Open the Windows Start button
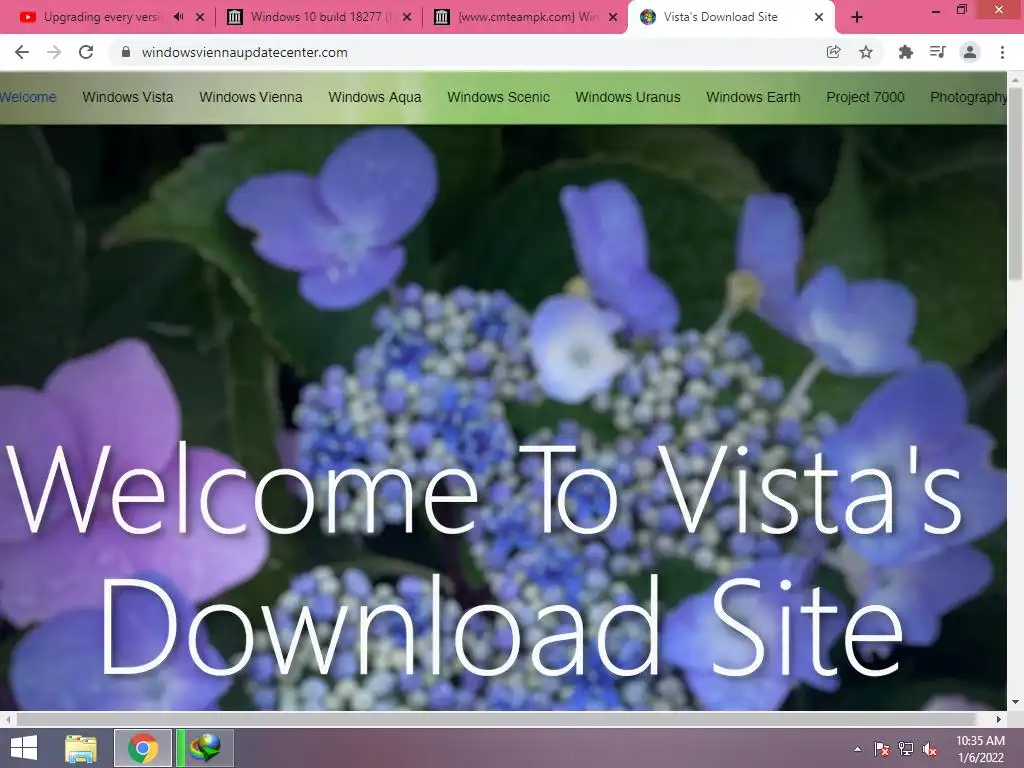This screenshot has width=1024, height=768. coord(24,748)
